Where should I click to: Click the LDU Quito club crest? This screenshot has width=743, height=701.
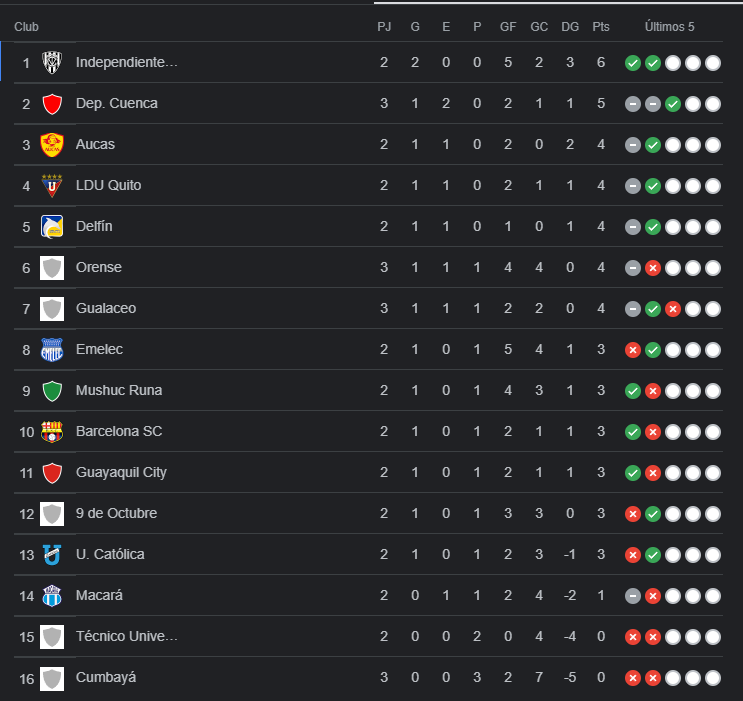click(52, 185)
